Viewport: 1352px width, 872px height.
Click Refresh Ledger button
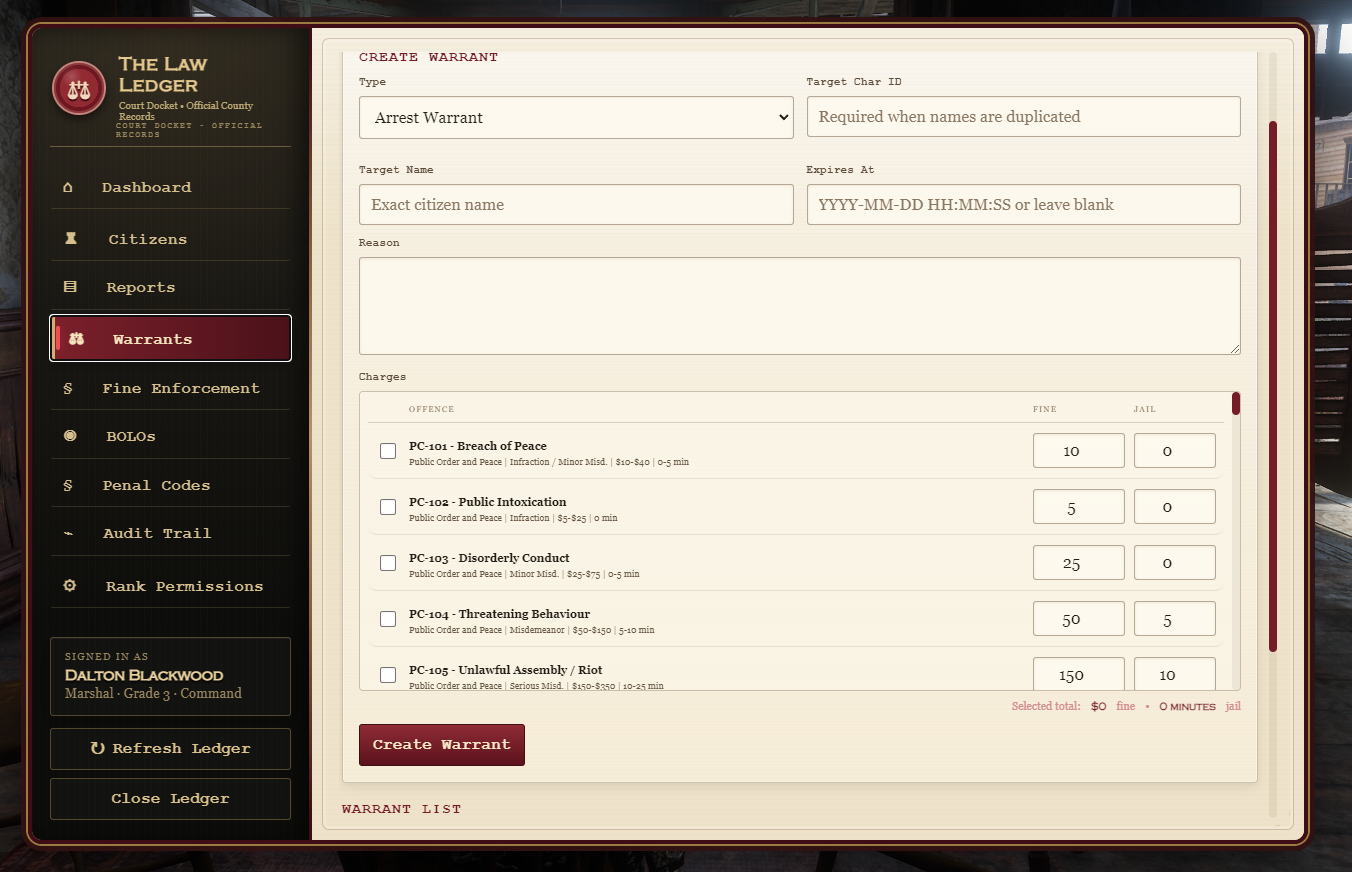170,749
